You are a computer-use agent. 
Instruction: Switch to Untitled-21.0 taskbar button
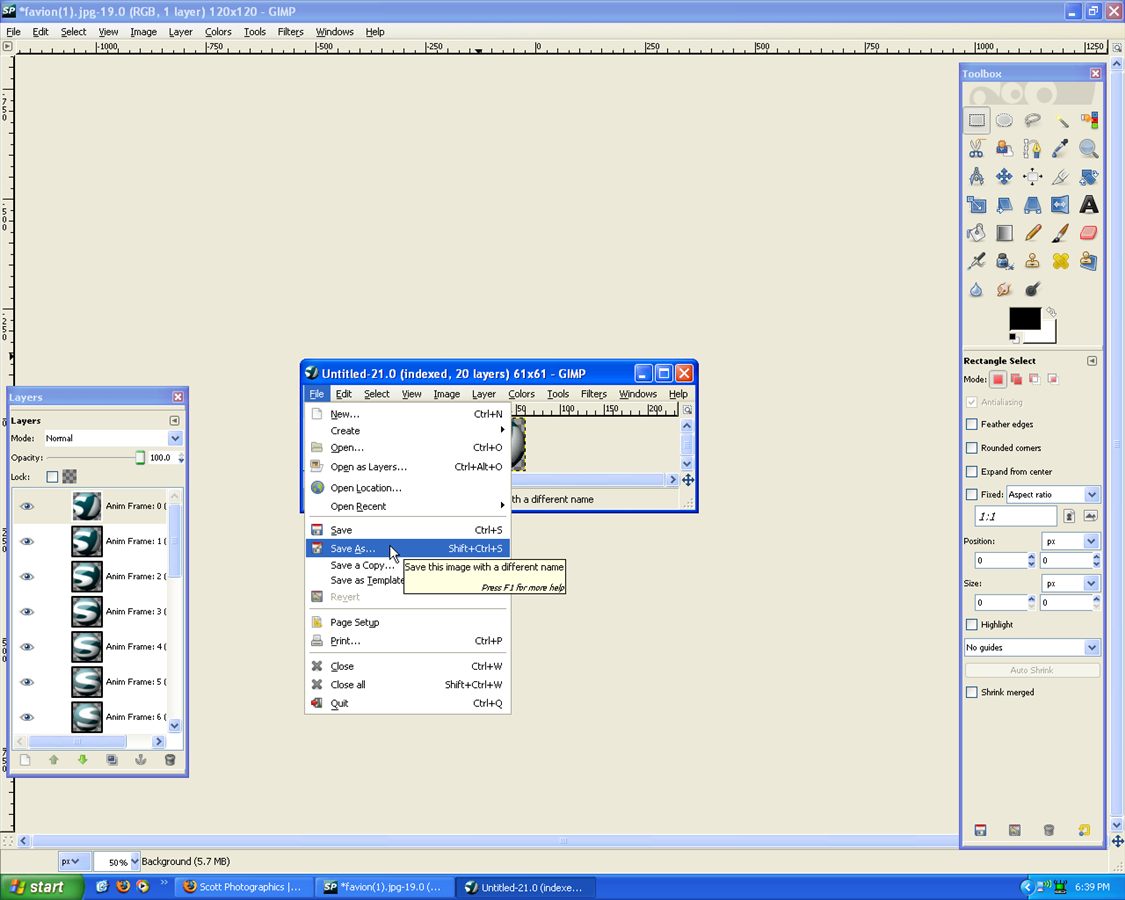point(524,887)
